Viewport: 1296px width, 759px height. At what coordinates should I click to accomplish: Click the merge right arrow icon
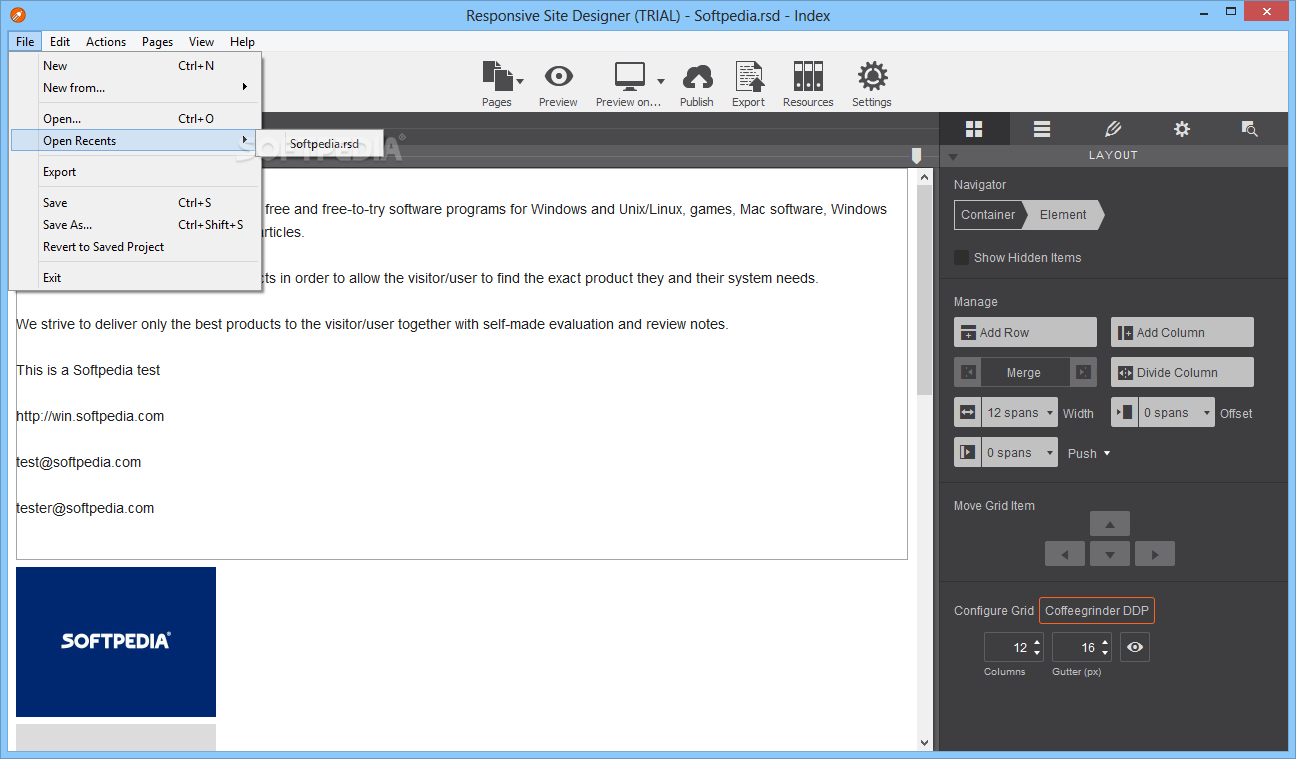(x=1083, y=372)
